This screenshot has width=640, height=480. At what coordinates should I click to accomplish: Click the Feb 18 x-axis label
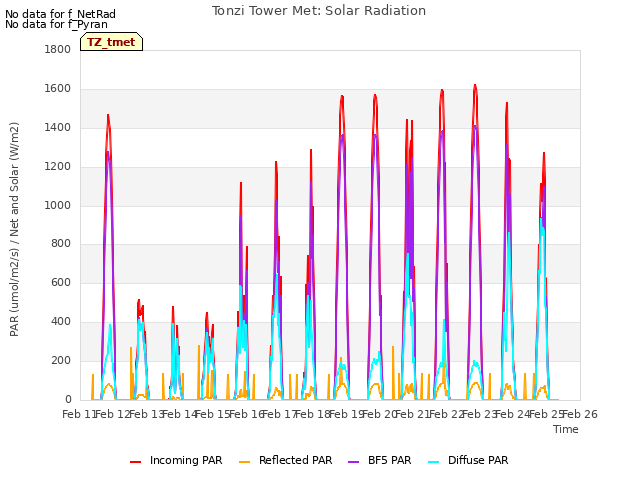click(312, 414)
